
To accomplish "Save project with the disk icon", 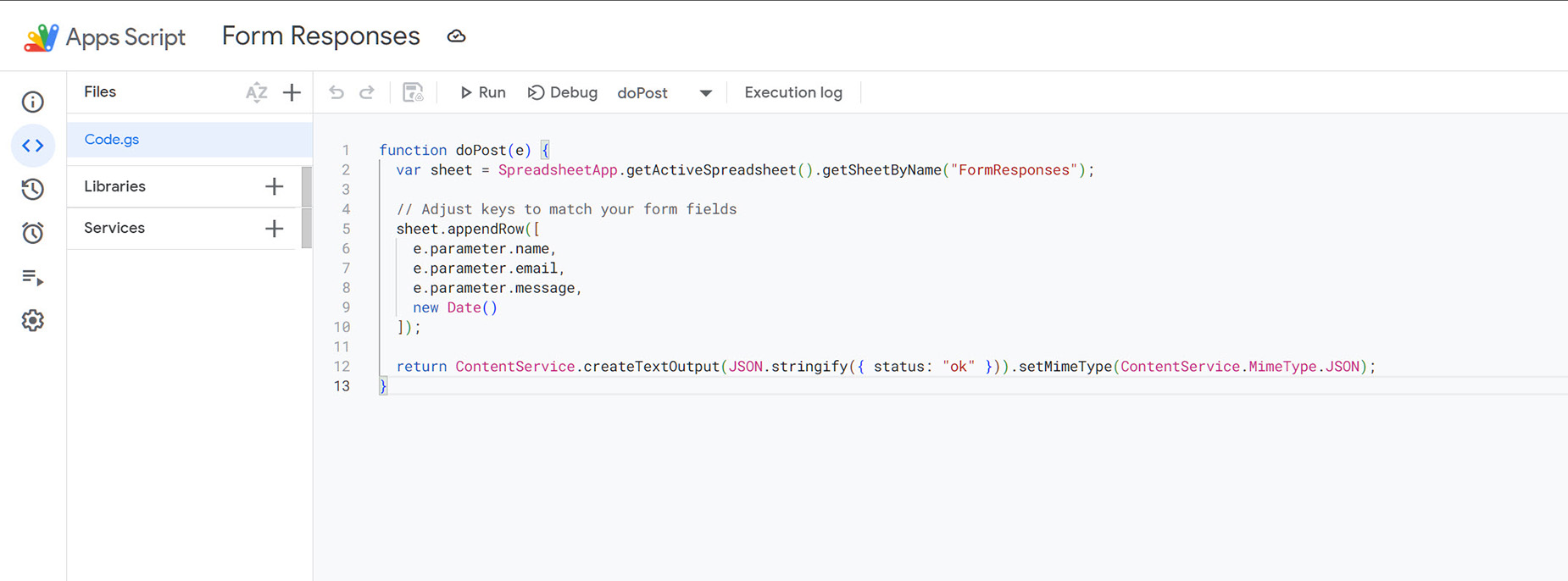I will tap(413, 92).
